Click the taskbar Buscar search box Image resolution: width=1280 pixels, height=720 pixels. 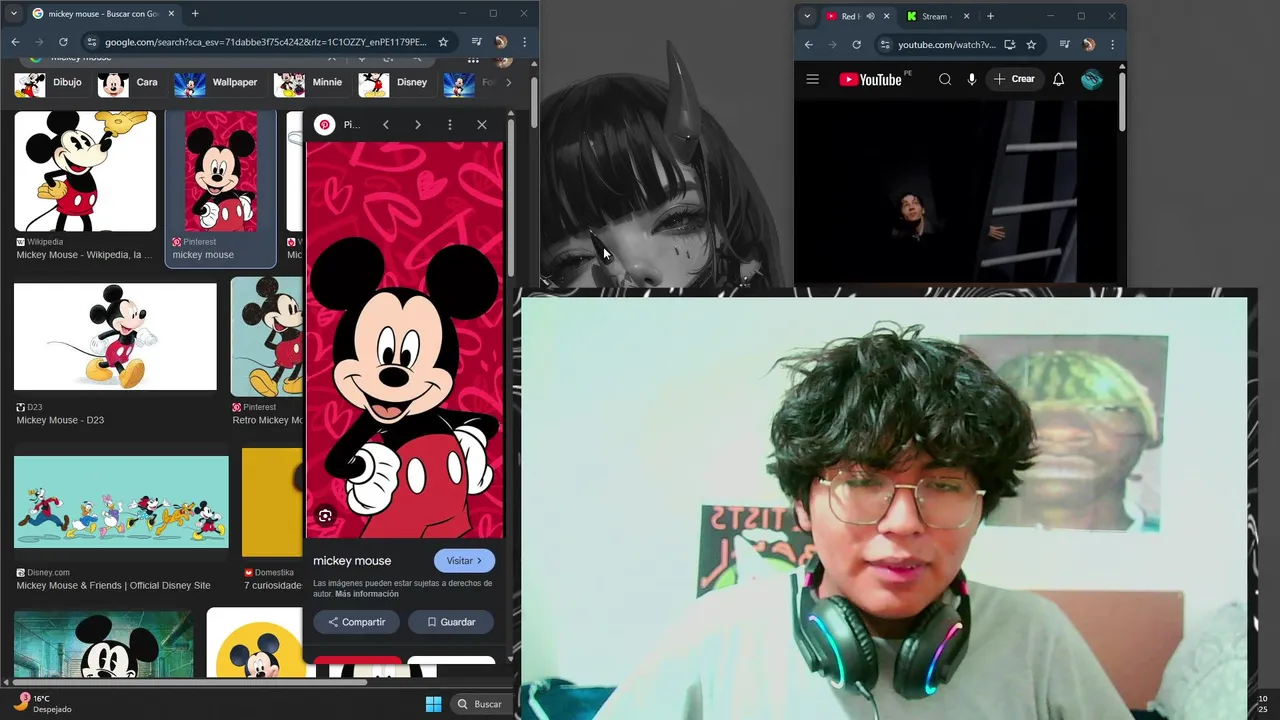(x=480, y=704)
